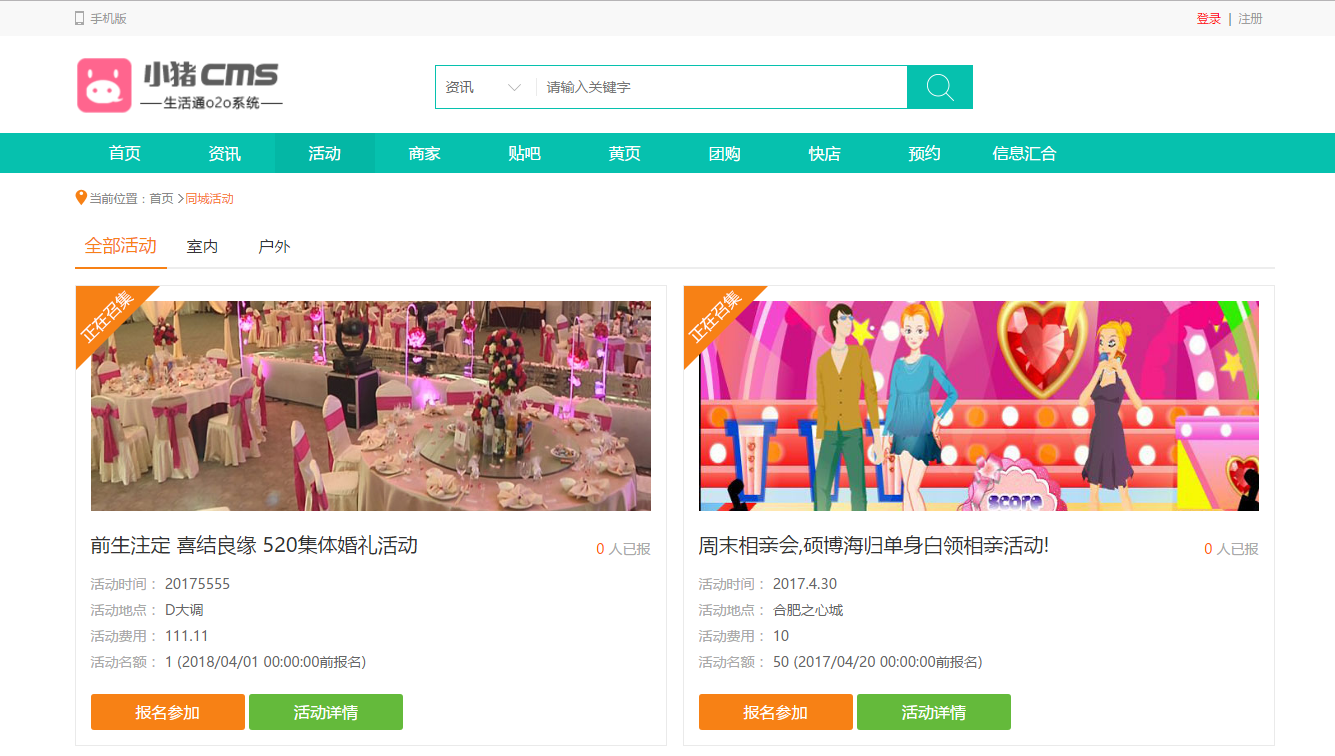Go to 商家 in the navigation bar
Viewport: 1335px width, 756px height.
[425, 153]
